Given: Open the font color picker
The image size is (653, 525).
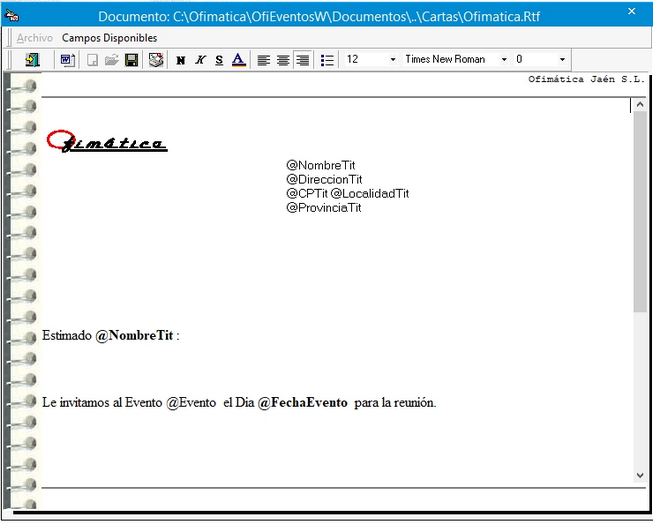Looking at the screenshot, I should click(x=238, y=60).
